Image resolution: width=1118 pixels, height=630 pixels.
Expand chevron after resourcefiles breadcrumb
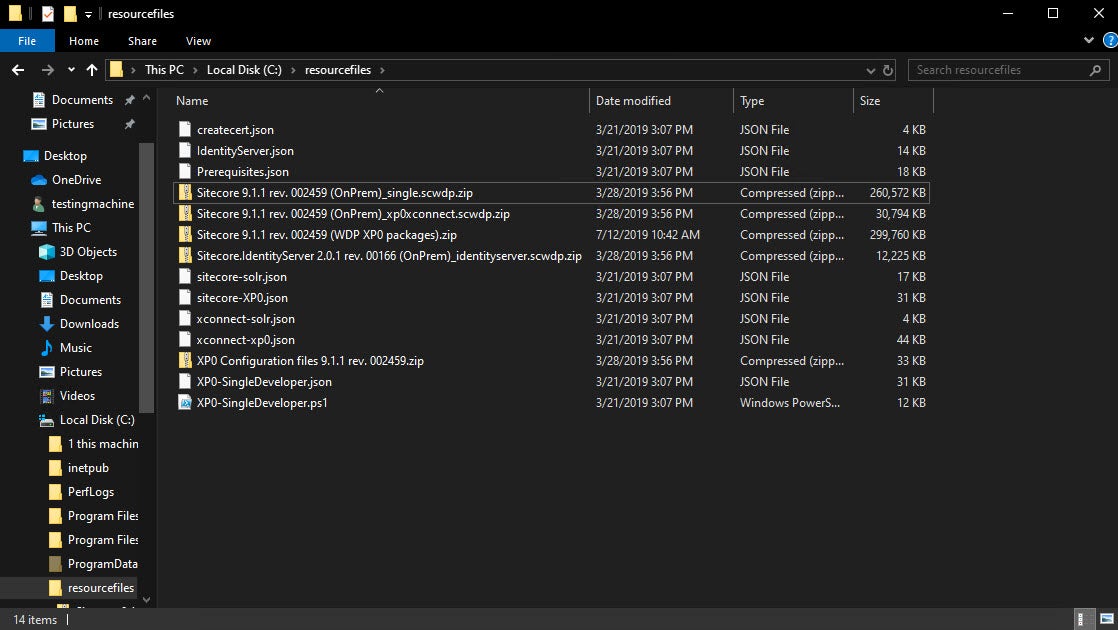point(382,70)
